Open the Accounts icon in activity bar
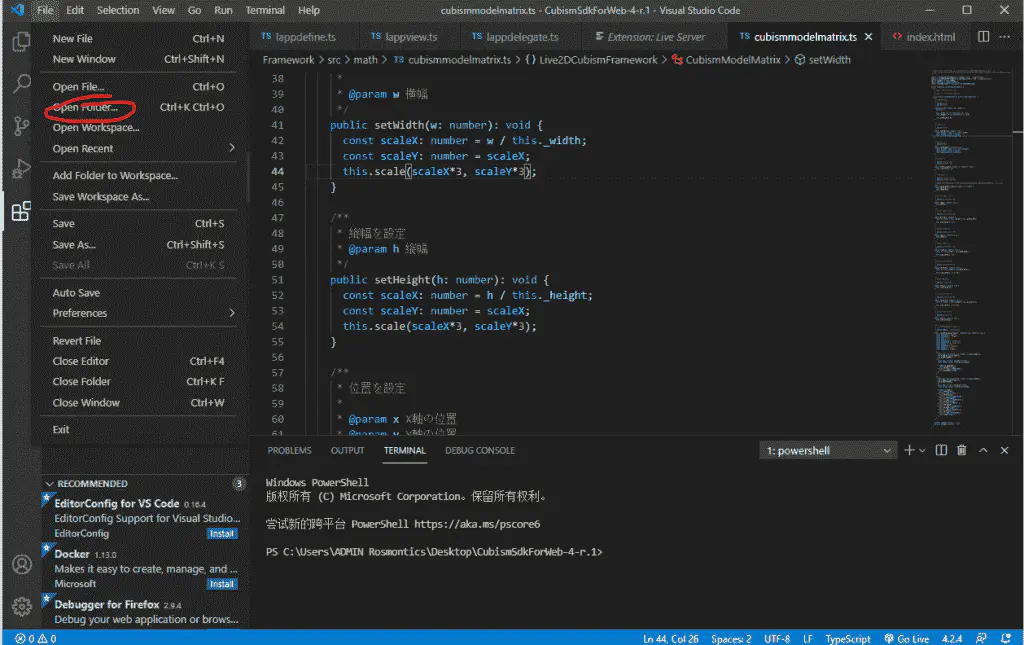Image resolution: width=1024 pixels, height=645 pixels. [22, 564]
